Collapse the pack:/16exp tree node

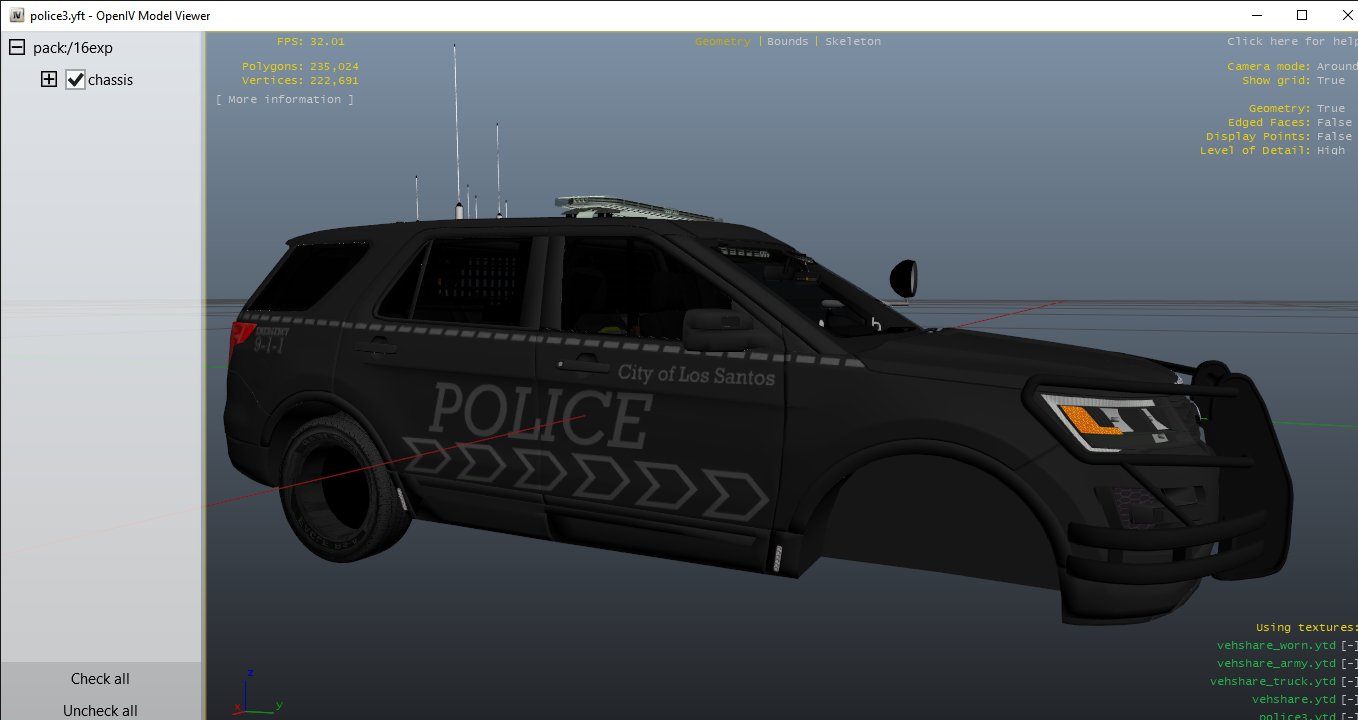click(17, 48)
